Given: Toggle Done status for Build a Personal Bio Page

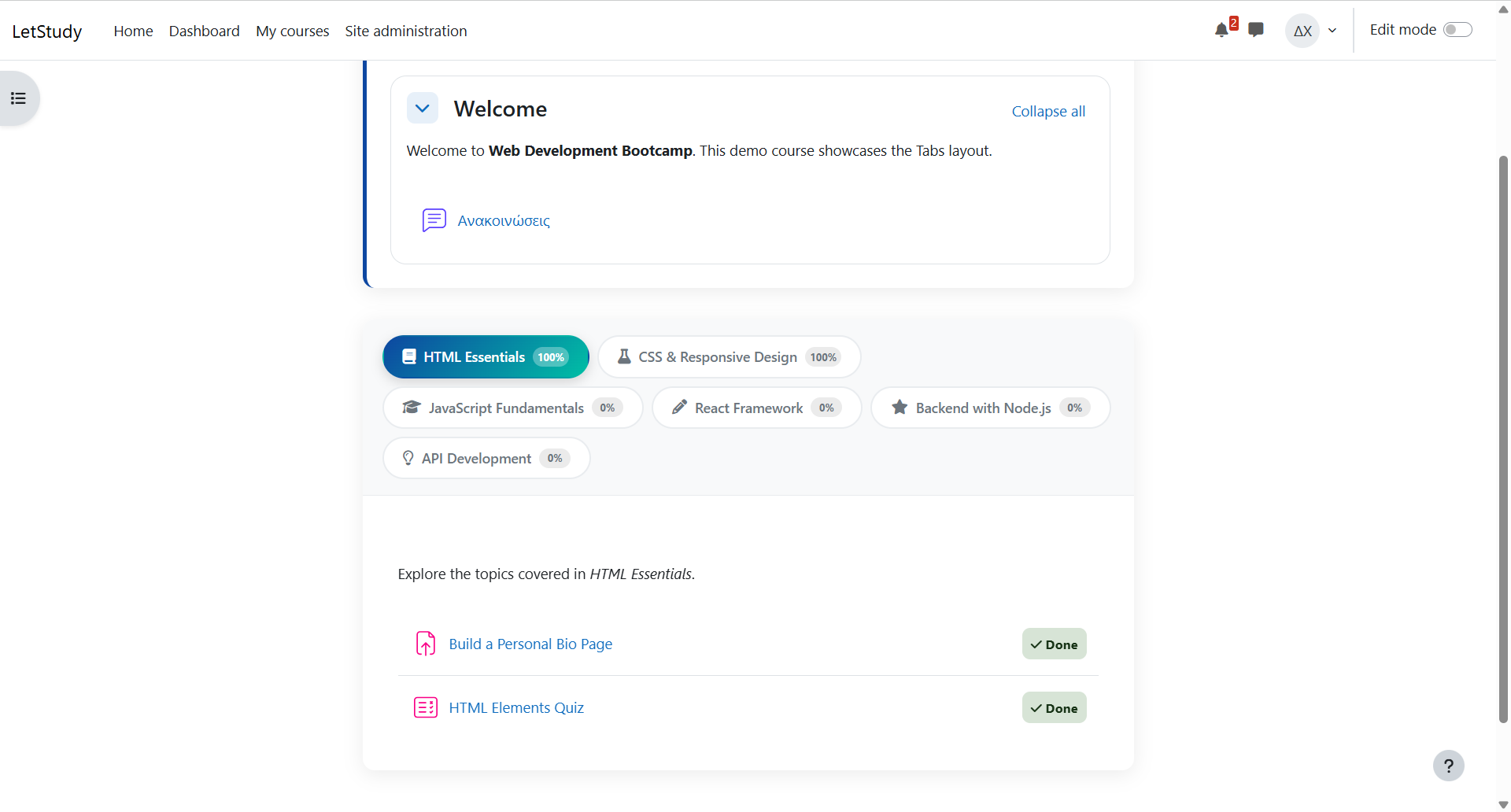Looking at the screenshot, I should [x=1054, y=644].
